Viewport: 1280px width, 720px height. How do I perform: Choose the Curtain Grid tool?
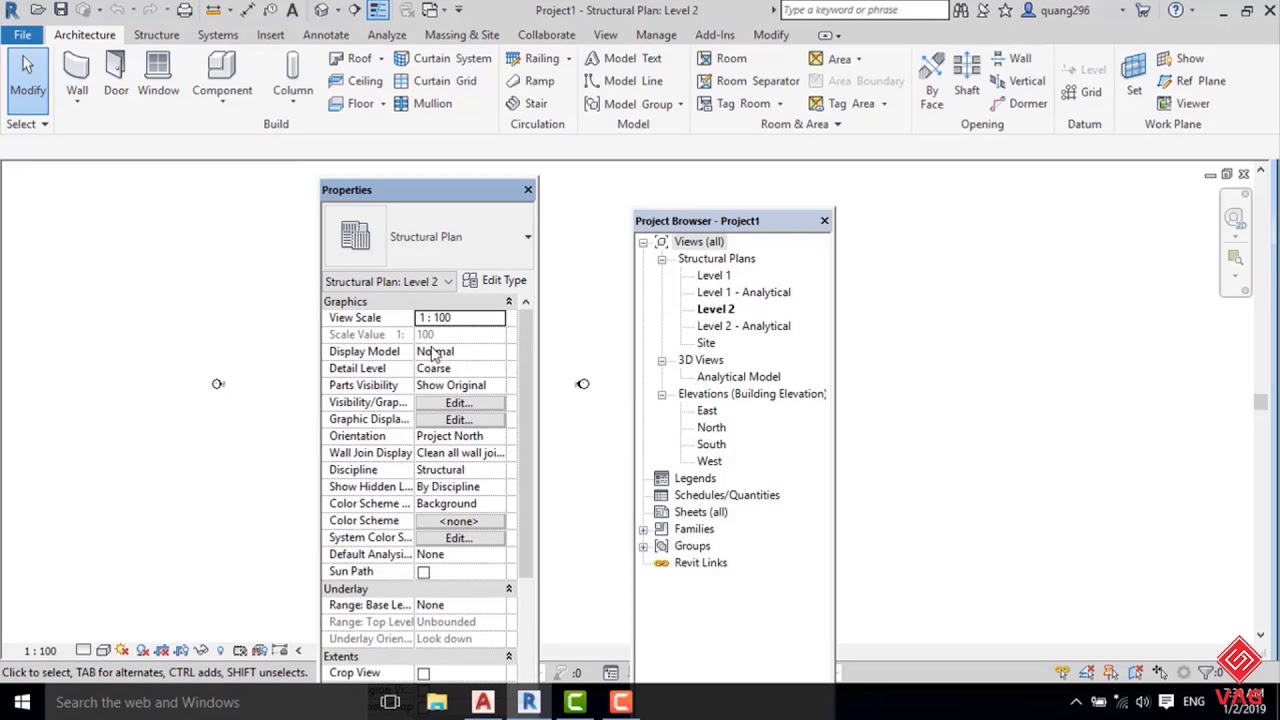point(435,81)
